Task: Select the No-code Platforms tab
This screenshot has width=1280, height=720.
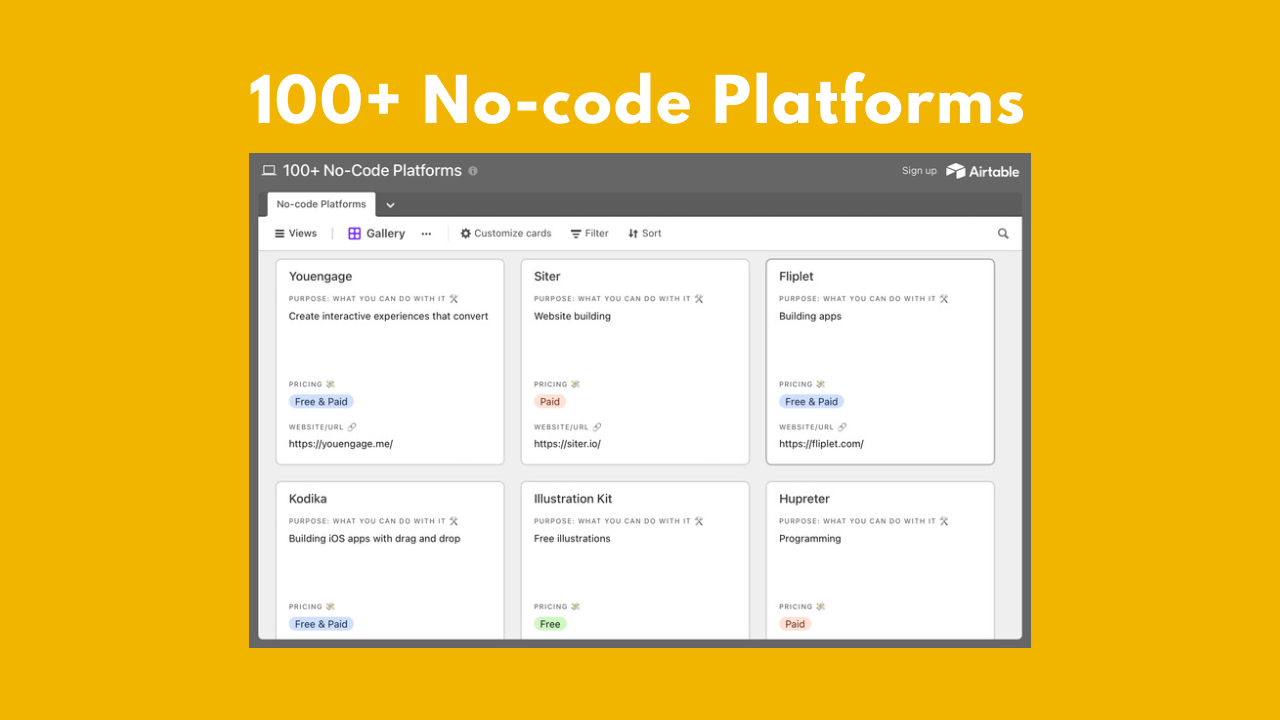Action: click(x=321, y=204)
